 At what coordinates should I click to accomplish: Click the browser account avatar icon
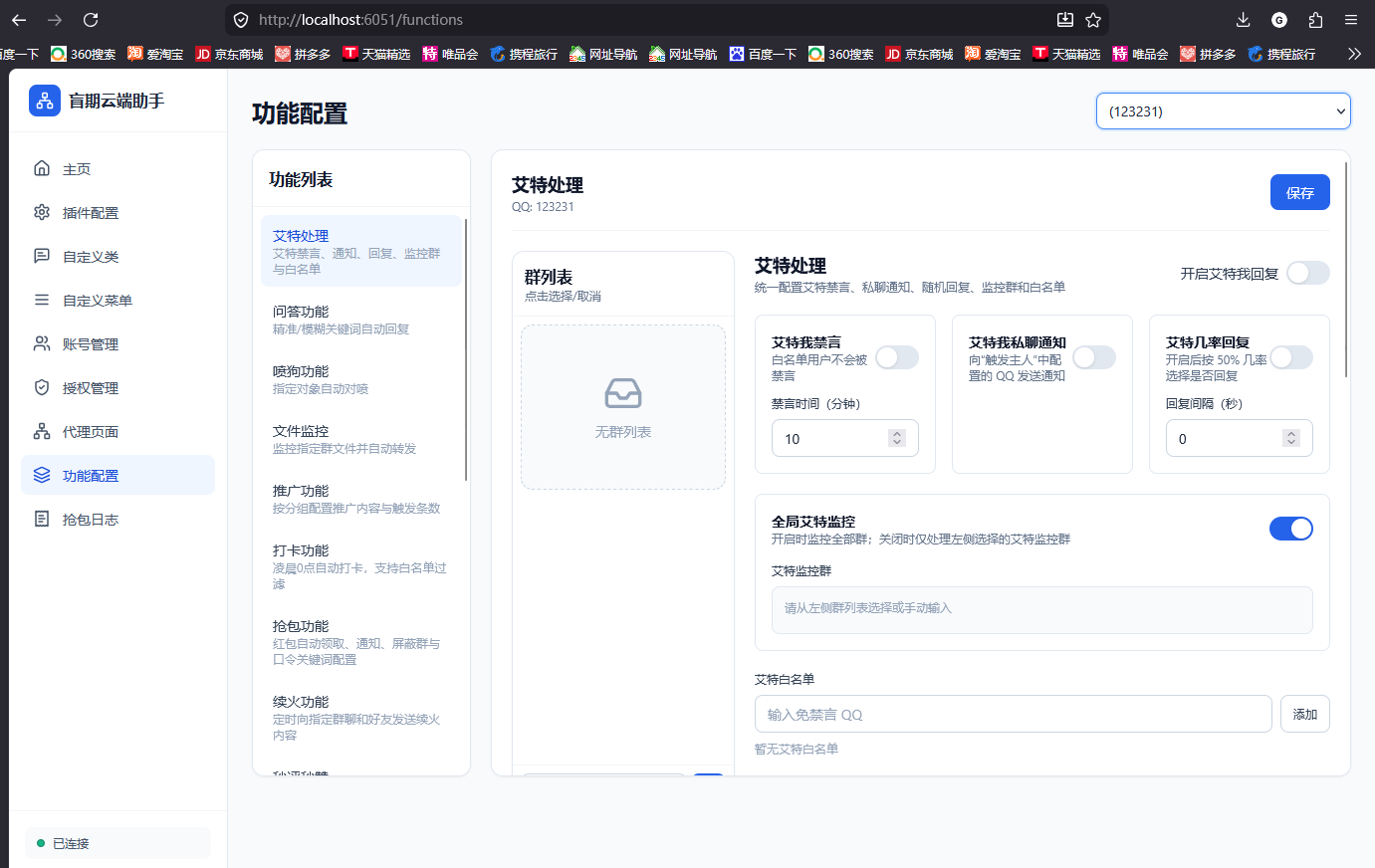[1279, 20]
